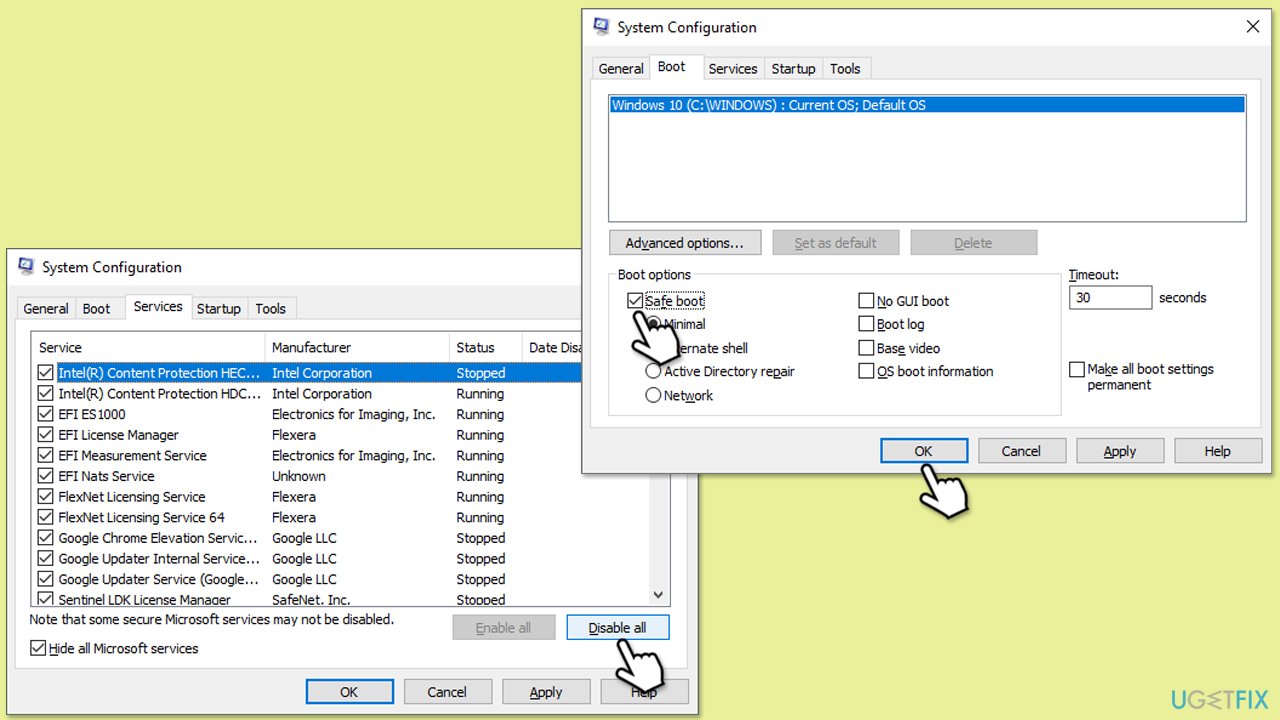Click Help in Boot window

click(1217, 451)
